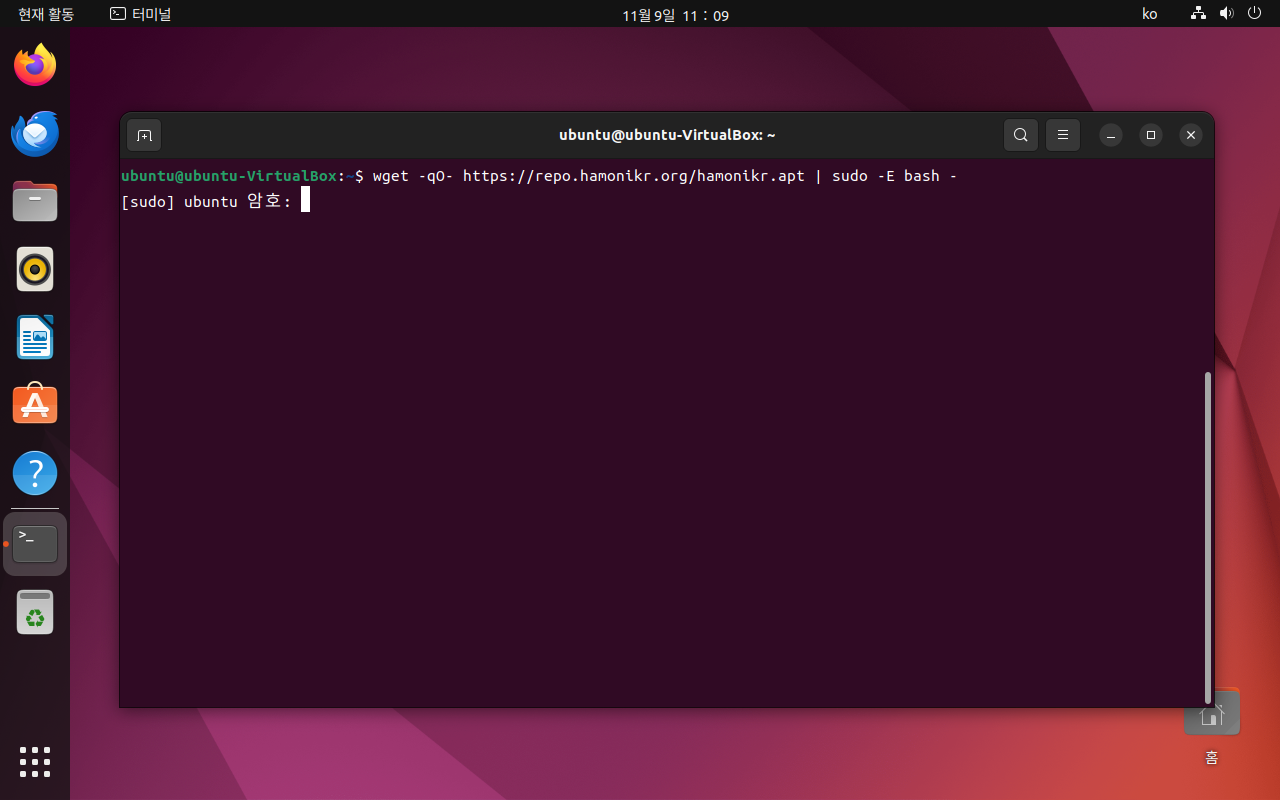Maximize the terminal window

point(1151,135)
